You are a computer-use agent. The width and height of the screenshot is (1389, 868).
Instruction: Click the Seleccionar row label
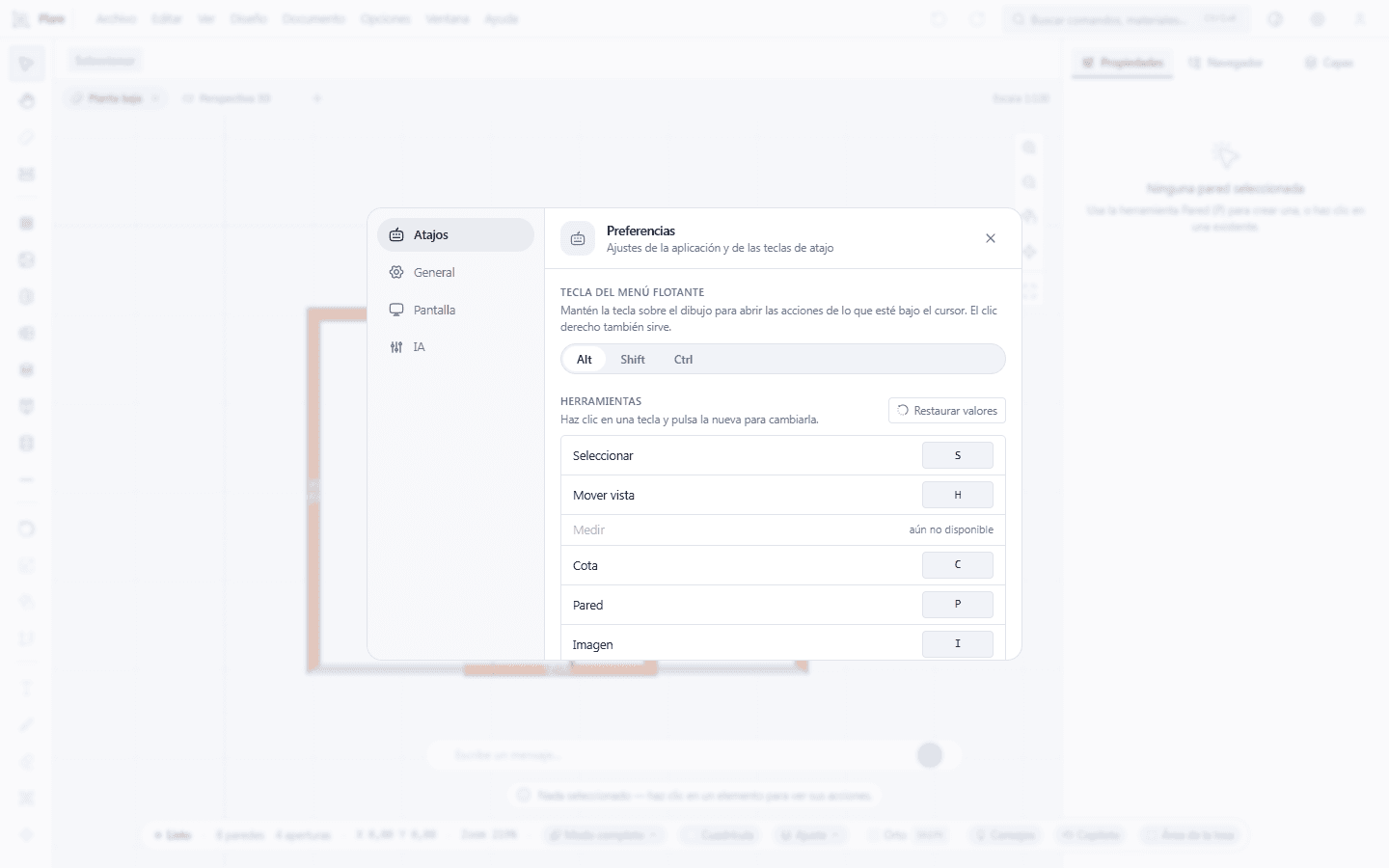(603, 455)
